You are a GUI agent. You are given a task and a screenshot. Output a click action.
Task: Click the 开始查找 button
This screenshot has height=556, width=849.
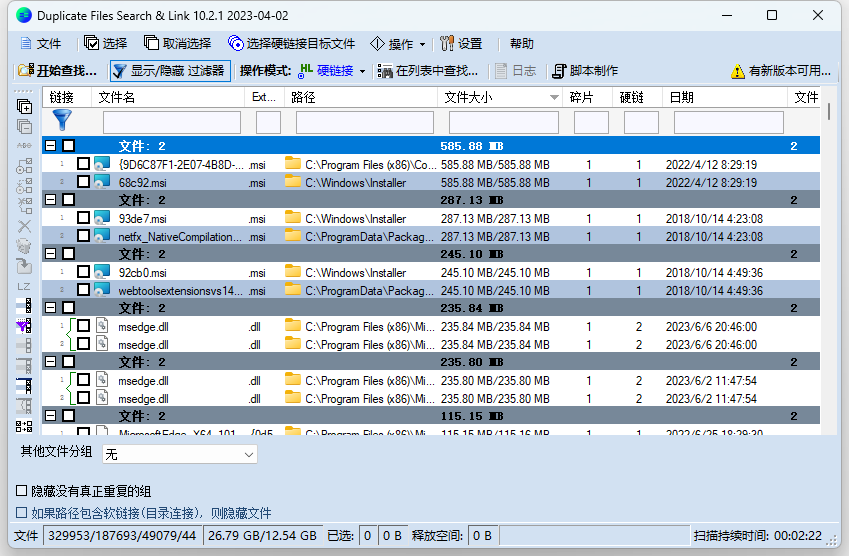click(57, 71)
